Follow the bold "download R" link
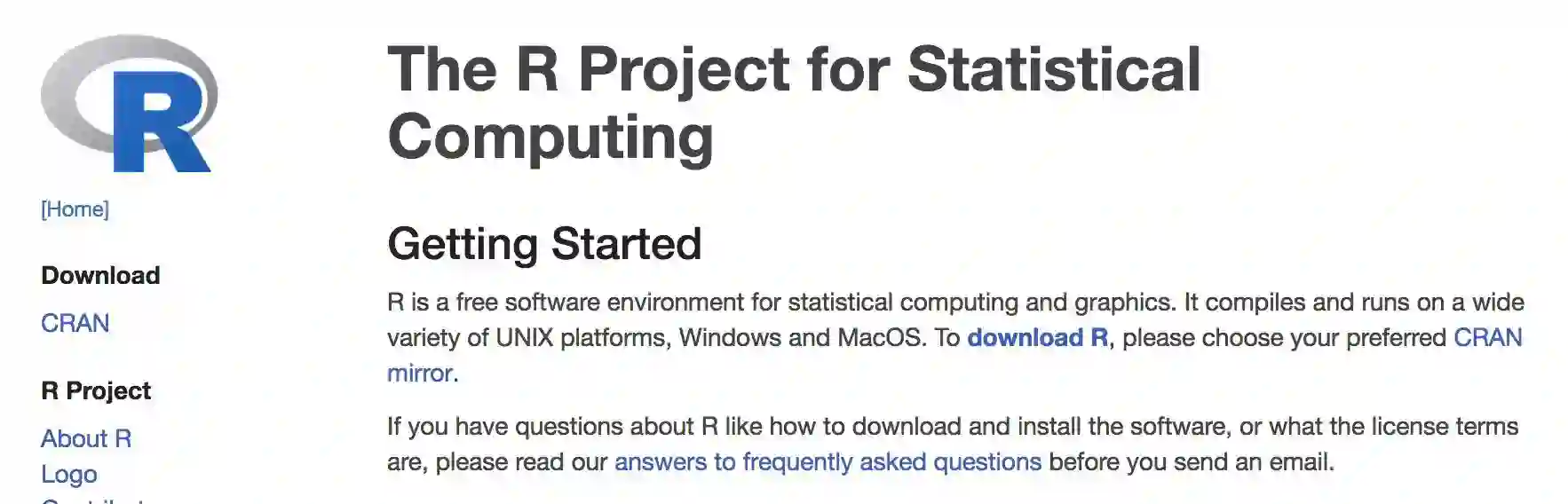The width and height of the screenshot is (1568, 504). click(x=1037, y=338)
